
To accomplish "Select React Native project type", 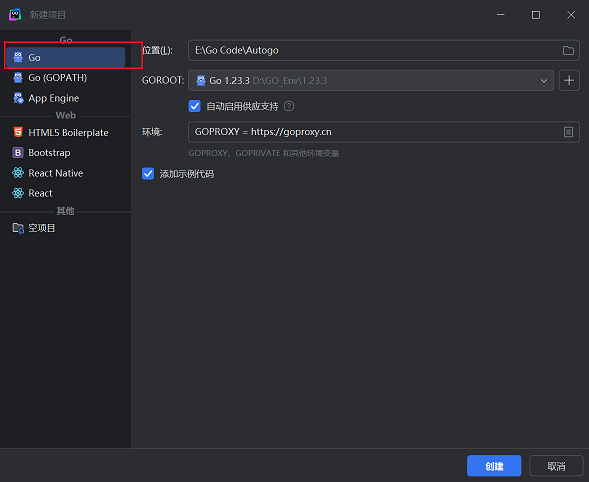I will click(65, 173).
